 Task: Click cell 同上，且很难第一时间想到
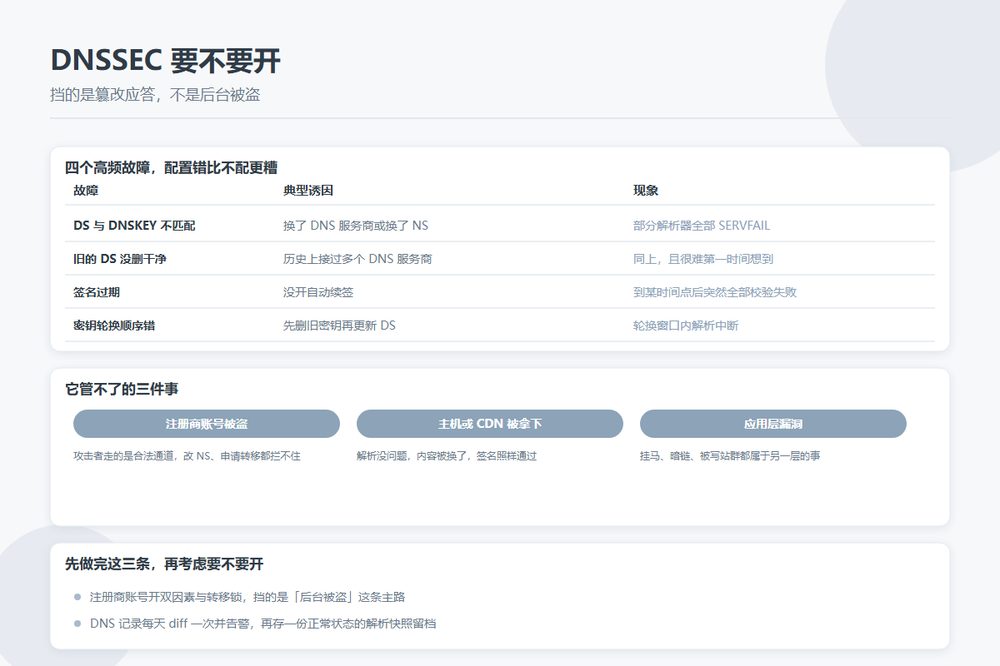tap(703, 258)
